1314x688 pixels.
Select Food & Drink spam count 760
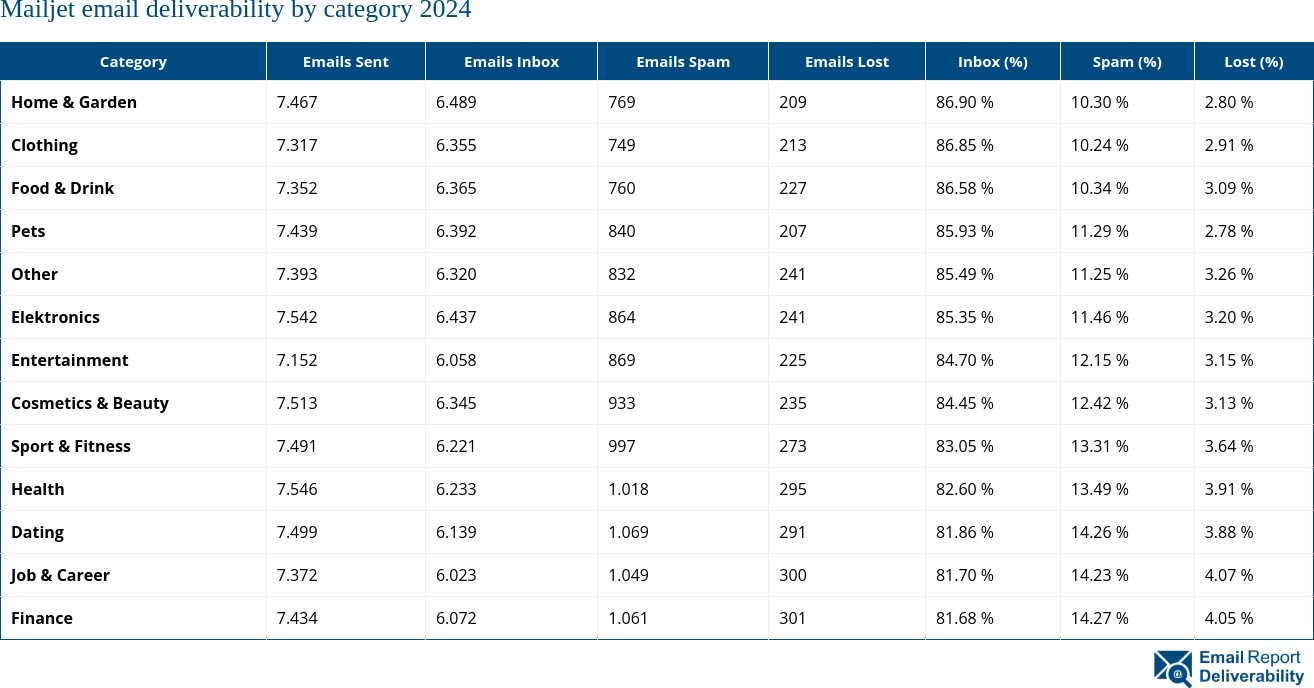click(622, 188)
